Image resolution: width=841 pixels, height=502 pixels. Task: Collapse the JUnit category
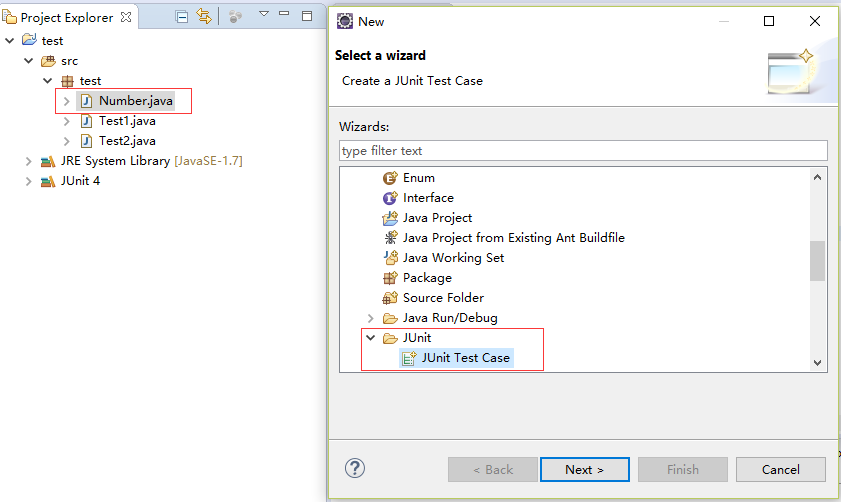pyautogui.click(x=371, y=338)
